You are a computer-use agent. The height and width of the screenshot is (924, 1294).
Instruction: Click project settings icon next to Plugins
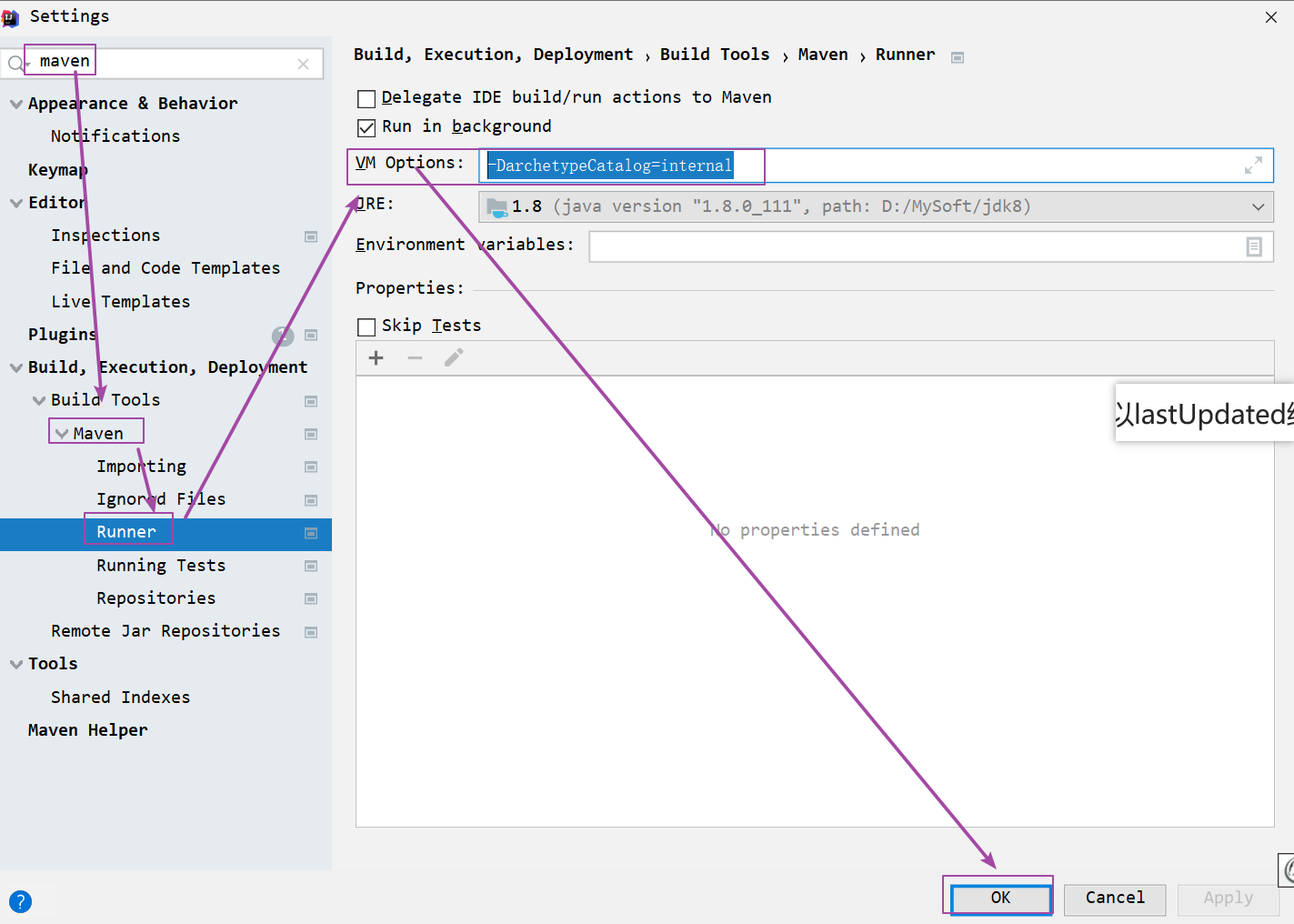[311, 336]
